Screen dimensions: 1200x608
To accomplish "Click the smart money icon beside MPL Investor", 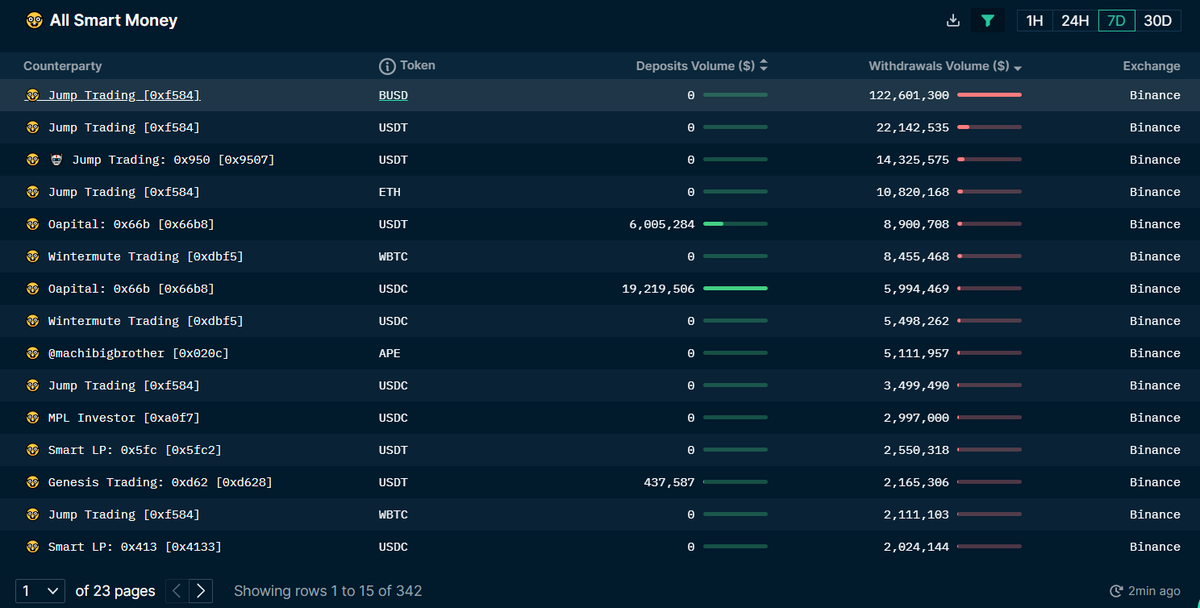I will pyautogui.click(x=32, y=418).
